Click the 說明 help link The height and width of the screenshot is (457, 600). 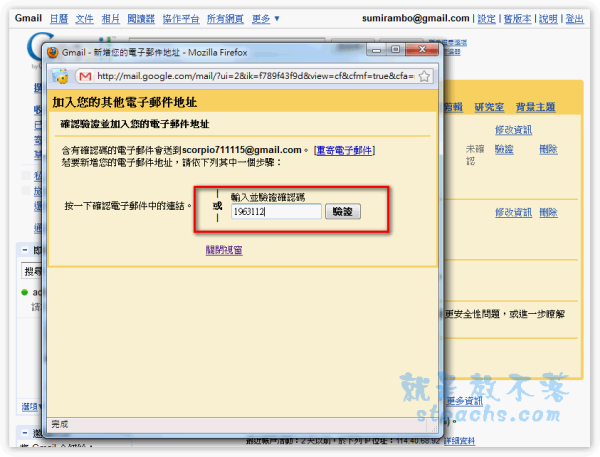[x=548, y=18]
